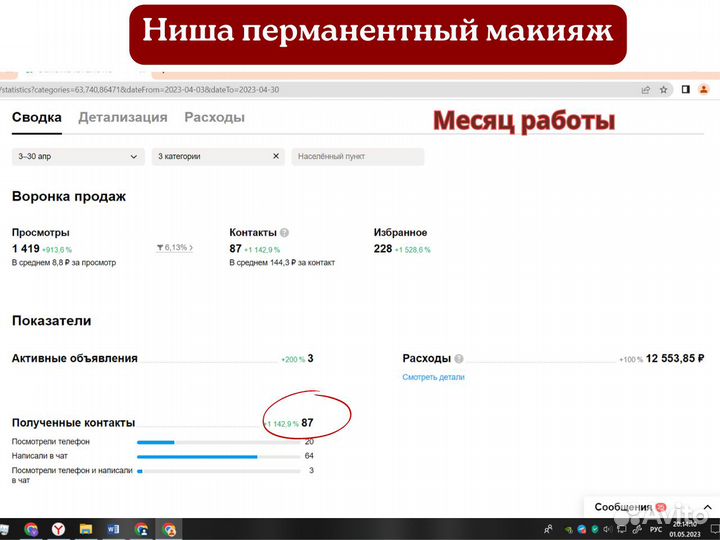The height and width of the screenshot is (540, 720).
Task: Click the Избранное value 228
Action: click(x=383, y=248)
